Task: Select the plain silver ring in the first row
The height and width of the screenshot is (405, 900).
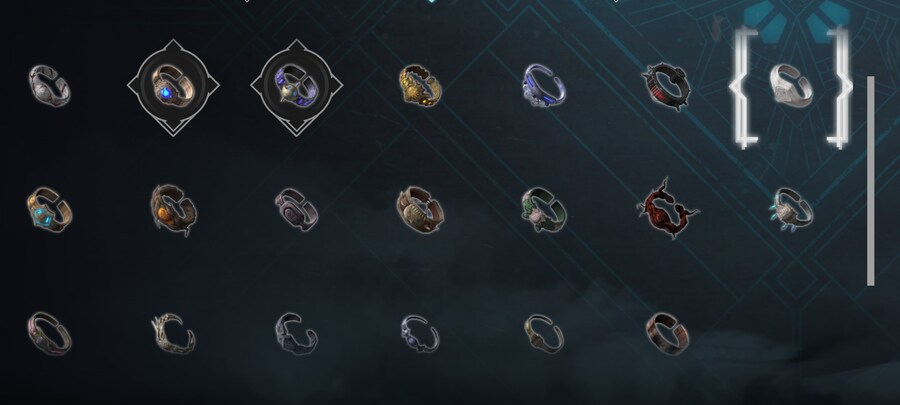Action: click(x=49, y=86)
